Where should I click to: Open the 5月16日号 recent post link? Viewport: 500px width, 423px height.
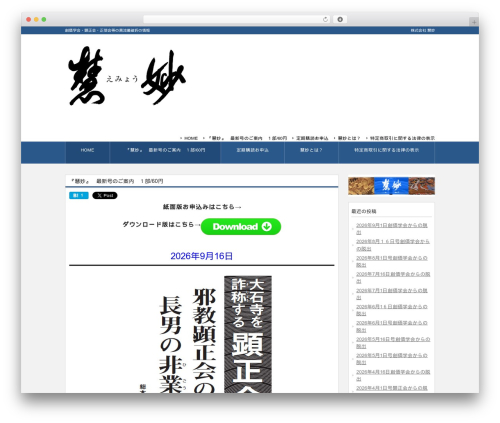393,342
